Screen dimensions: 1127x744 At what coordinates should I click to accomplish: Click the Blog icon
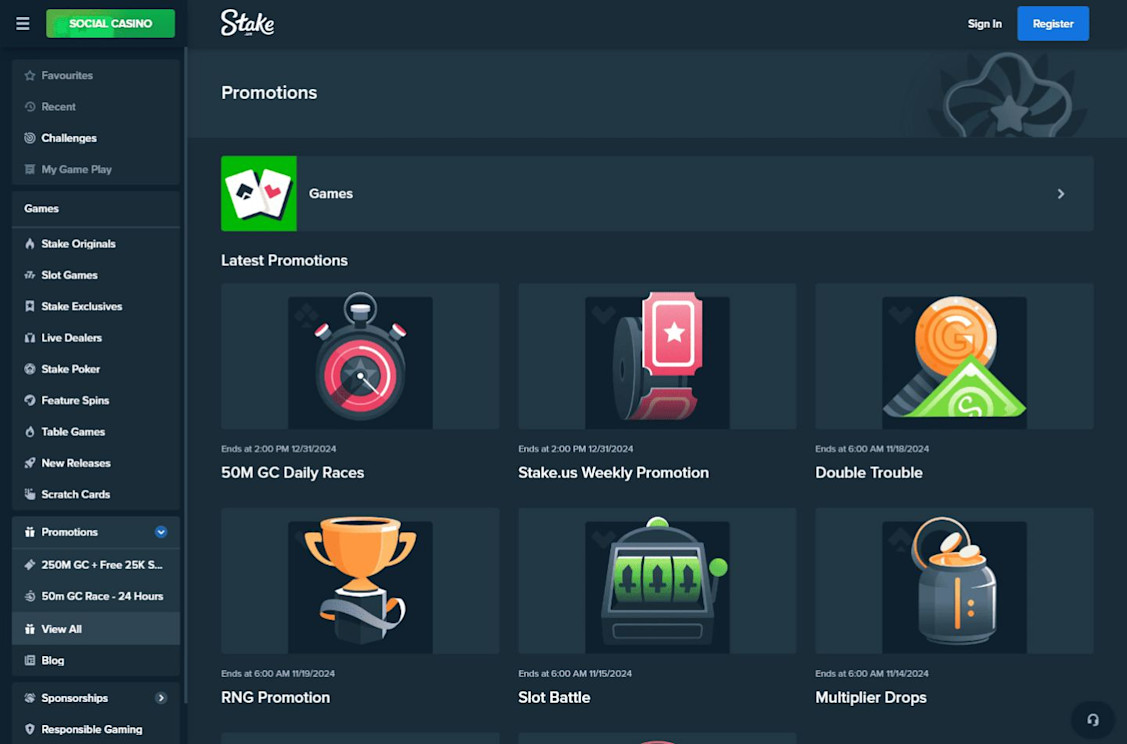[29, 661]
